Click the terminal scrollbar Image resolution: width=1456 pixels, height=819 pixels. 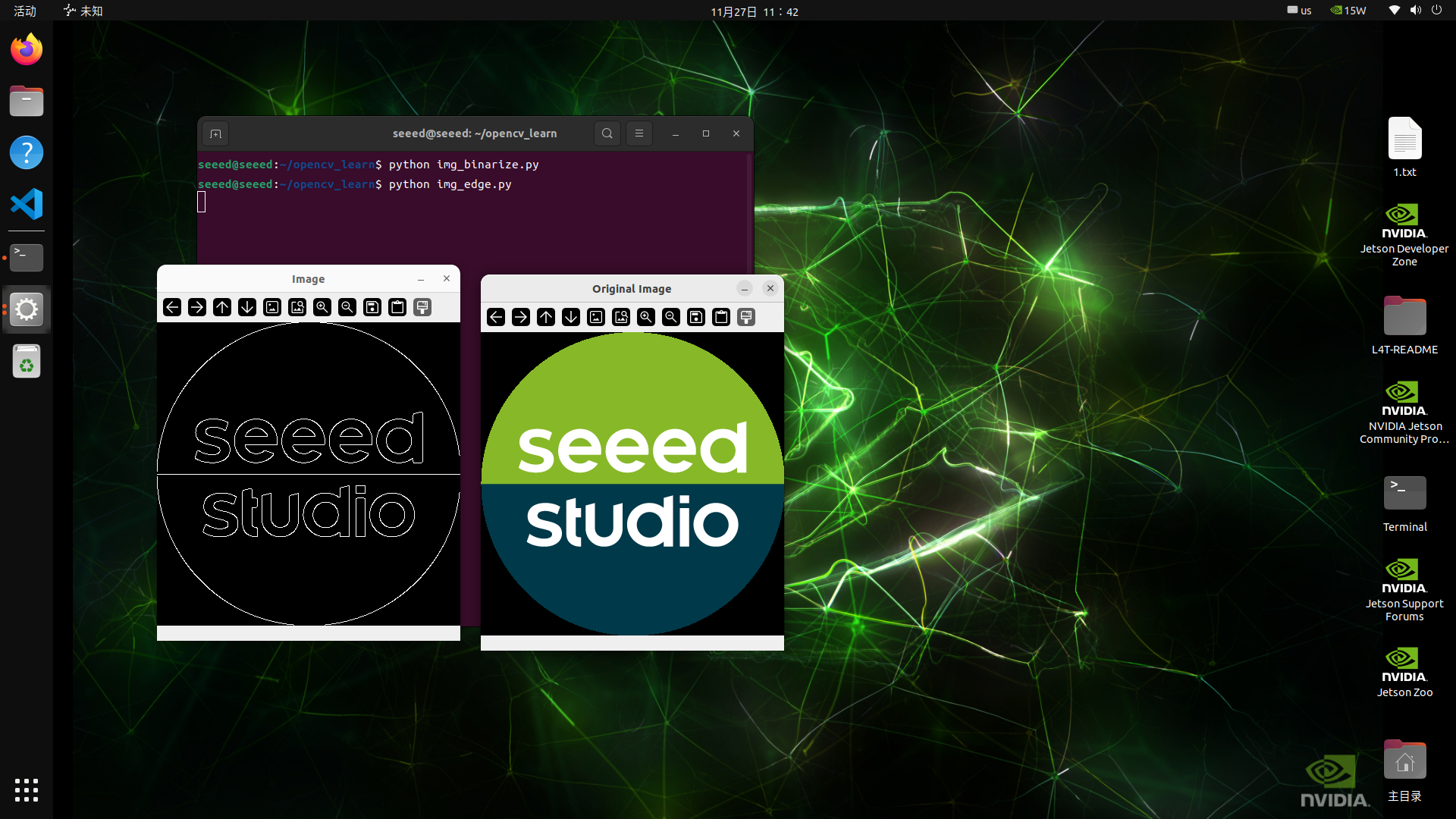(749, 212)
